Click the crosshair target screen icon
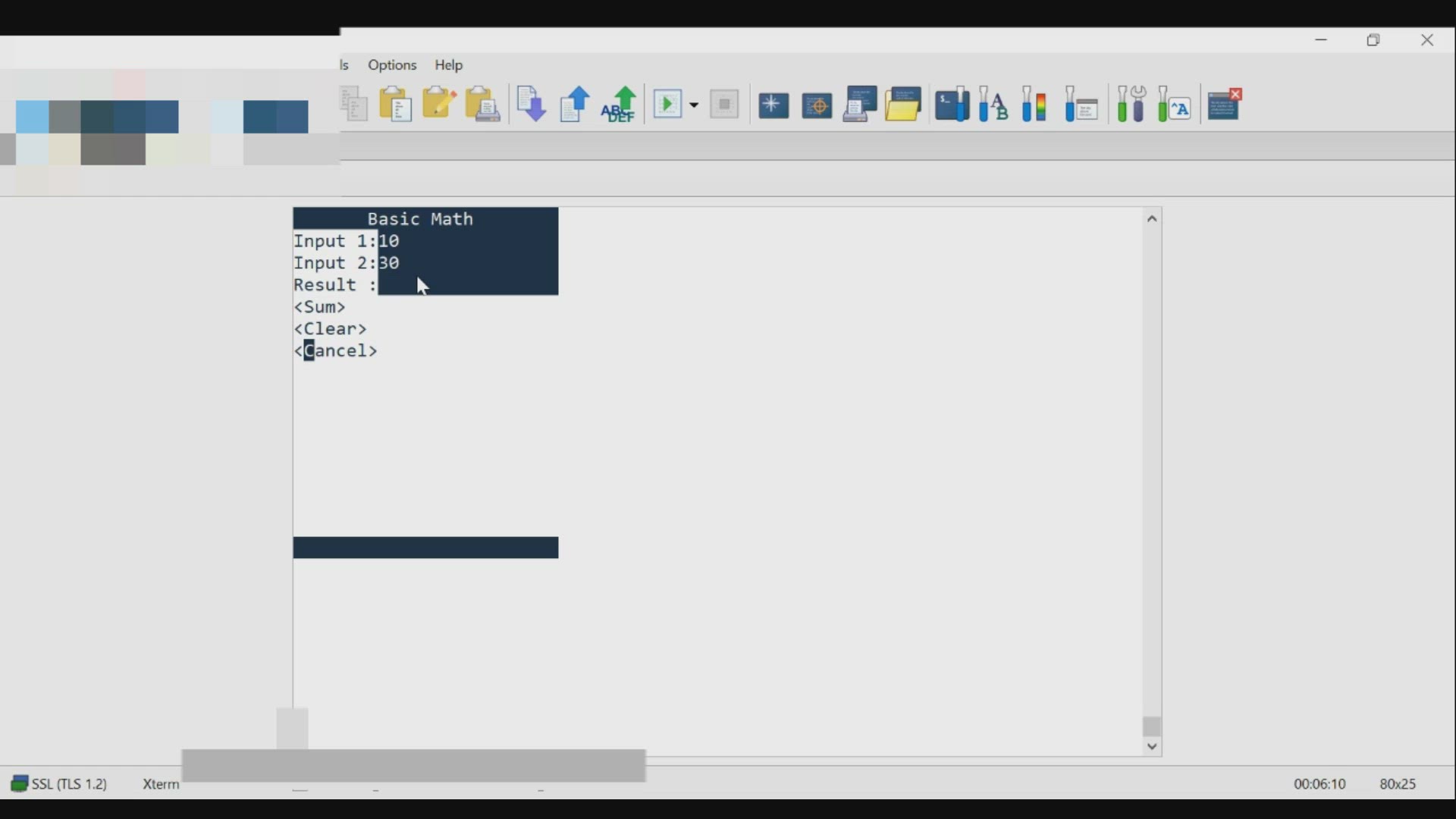 click(x=817, y=105)
